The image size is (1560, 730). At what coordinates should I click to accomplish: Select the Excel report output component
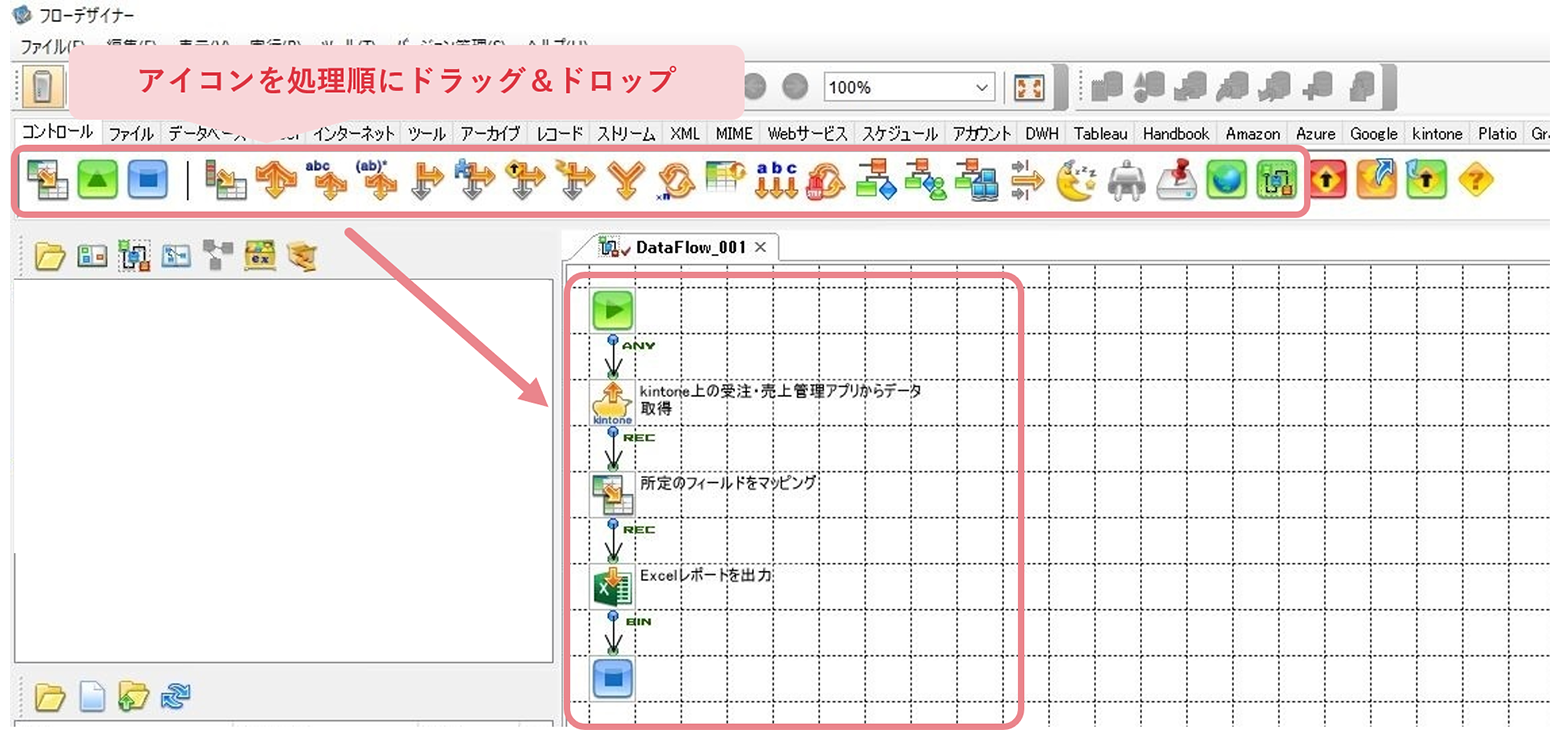tap(612, 586)
